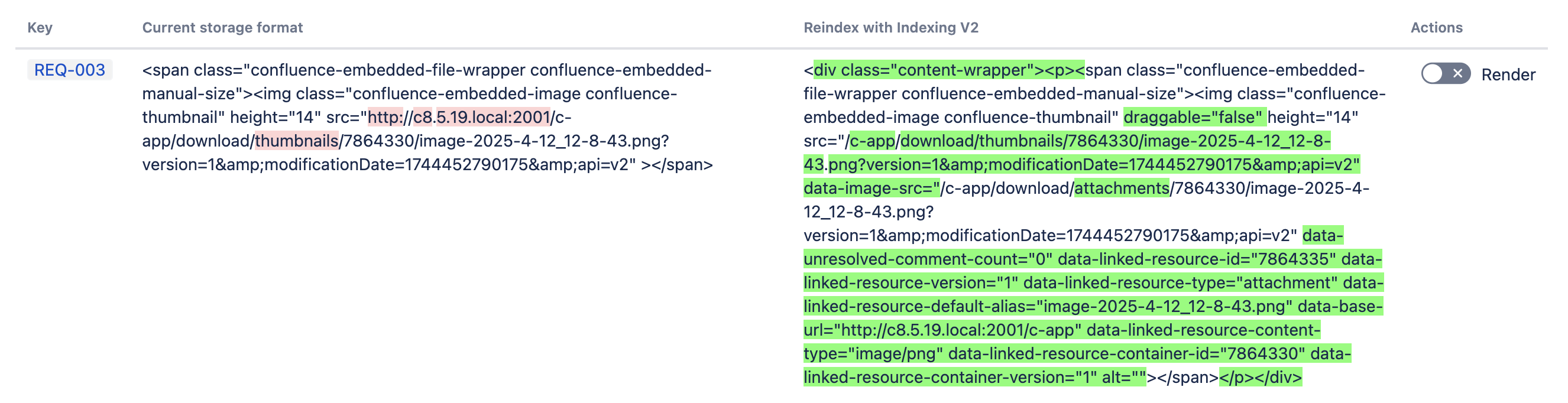
Task: Click the red-highlighted "thumbnails" word
Action: [296, 141]
